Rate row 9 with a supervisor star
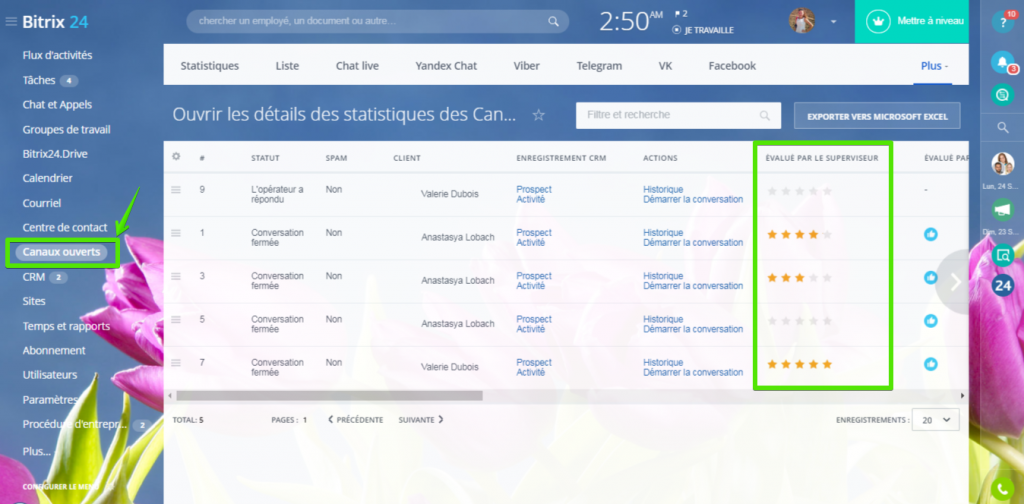This screenshot has height=504, width=1024. [799, 191]
